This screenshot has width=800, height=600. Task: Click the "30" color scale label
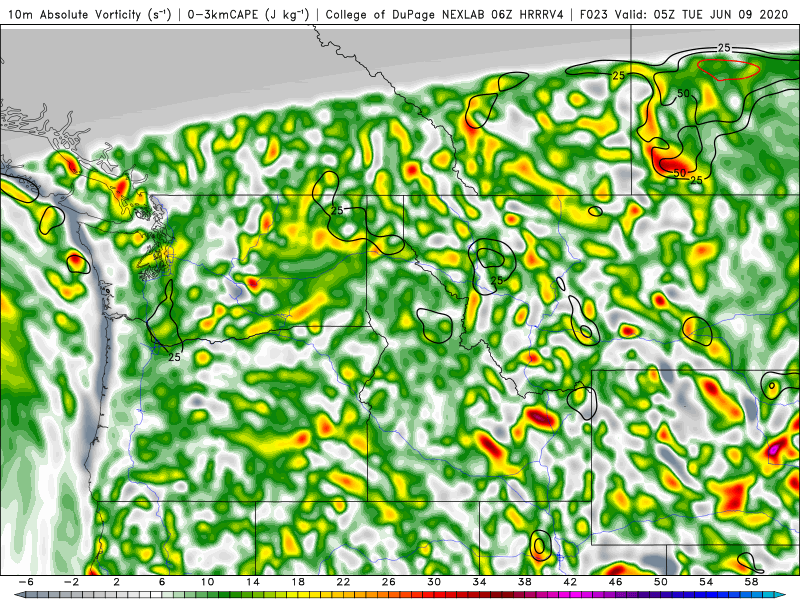[x=434, y=582]
